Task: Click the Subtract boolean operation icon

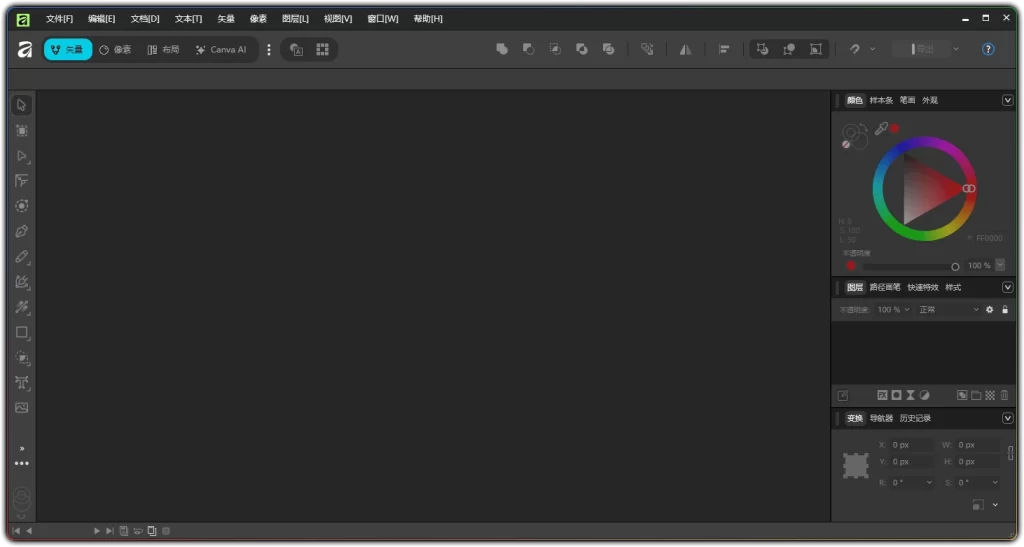Action: 528,49
